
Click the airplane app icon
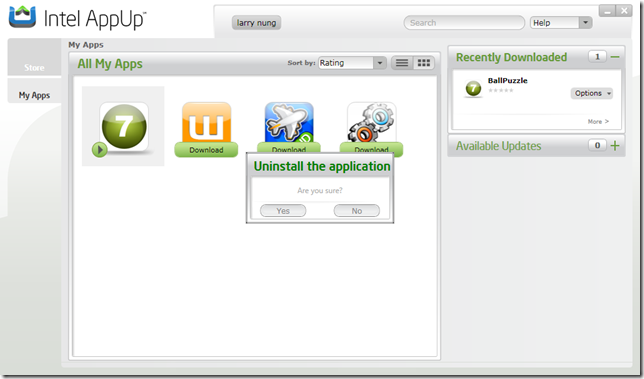289,122
